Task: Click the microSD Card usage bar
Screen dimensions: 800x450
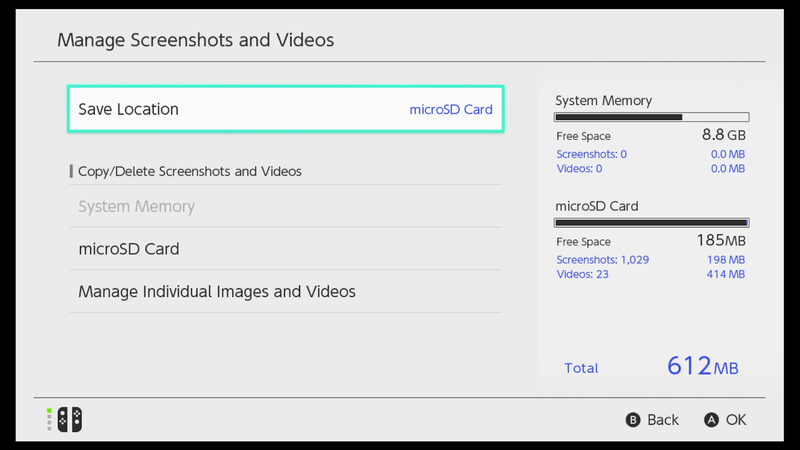Action: 652,223
